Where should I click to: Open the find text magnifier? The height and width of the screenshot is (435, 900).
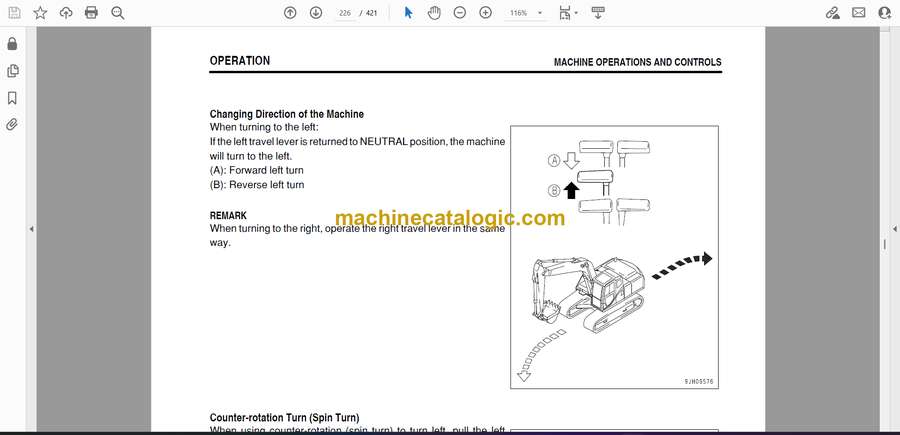pyautogui.click(x=118, y=13)
